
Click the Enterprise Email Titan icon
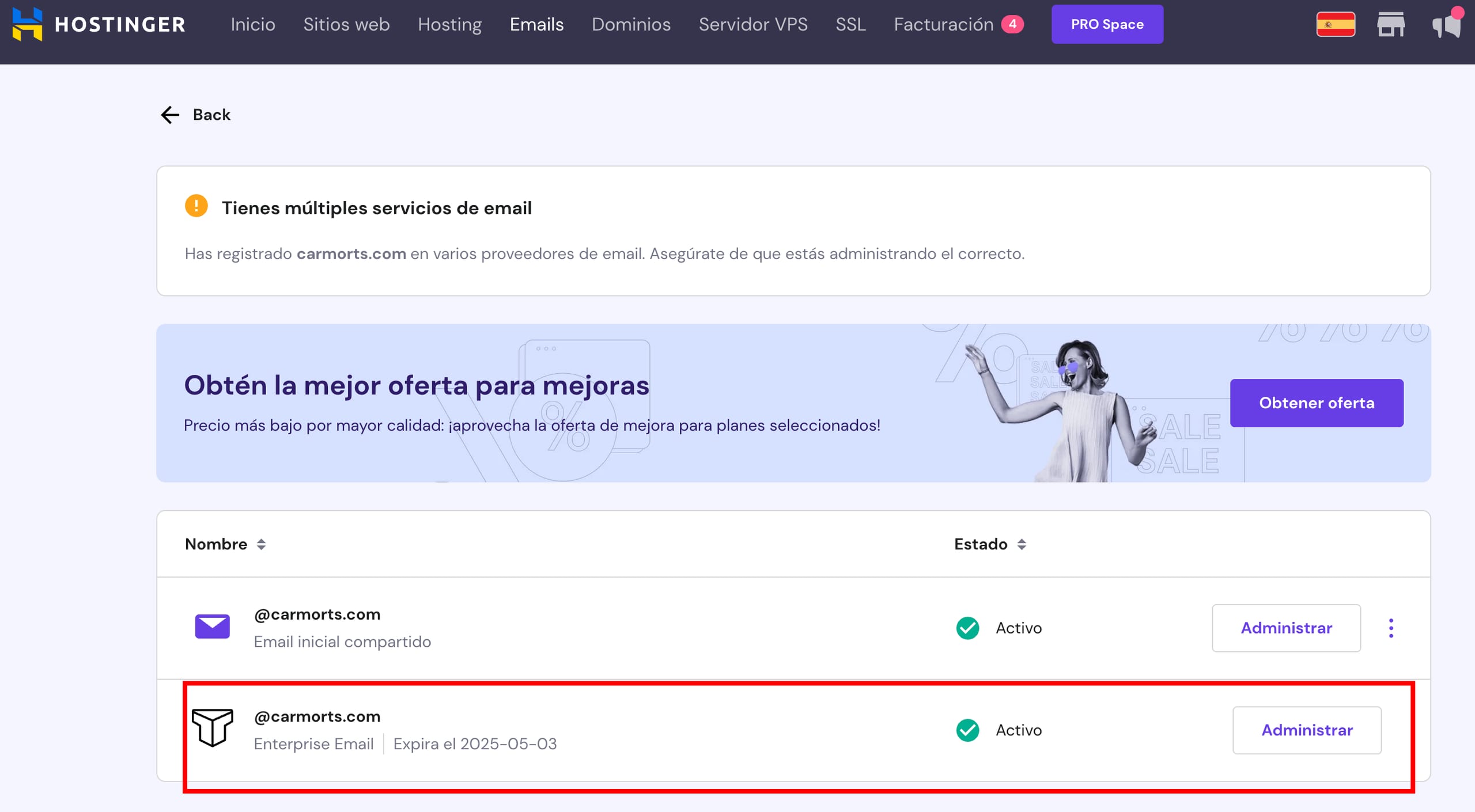212,728
